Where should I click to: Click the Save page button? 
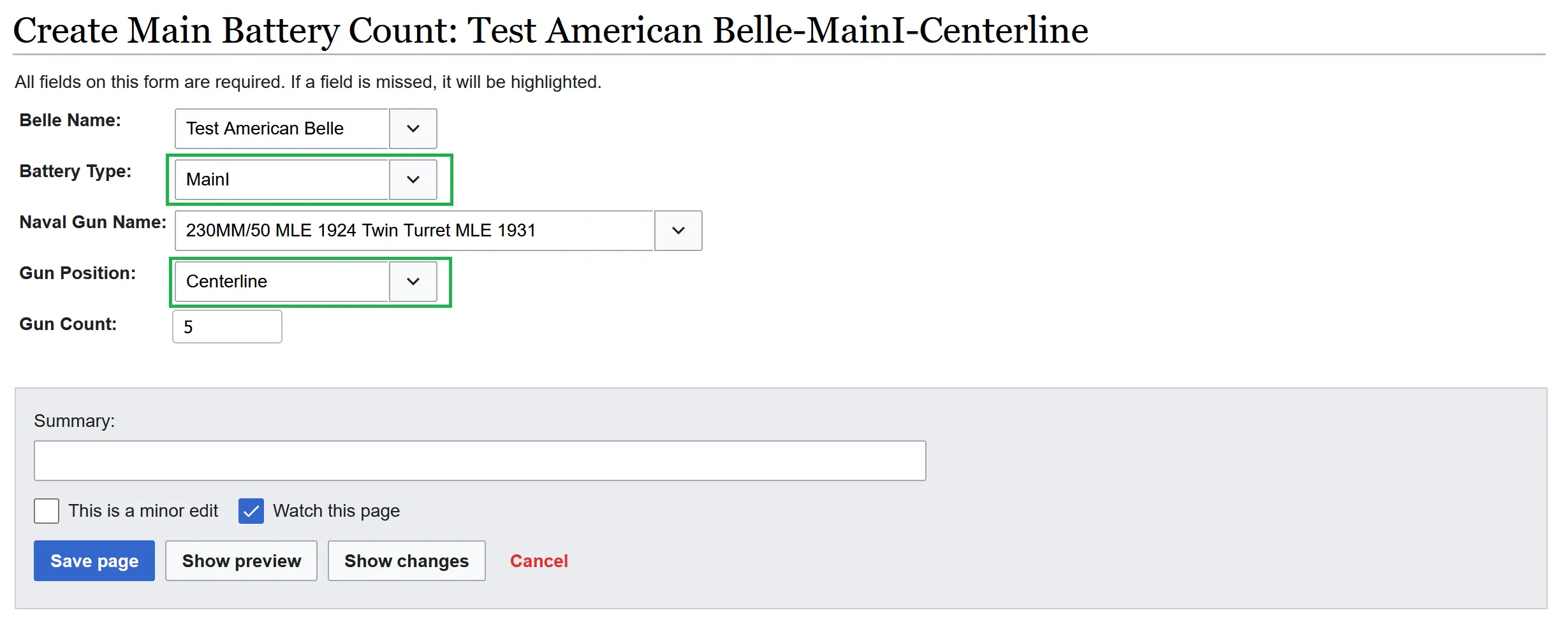(x=94, y=561)
